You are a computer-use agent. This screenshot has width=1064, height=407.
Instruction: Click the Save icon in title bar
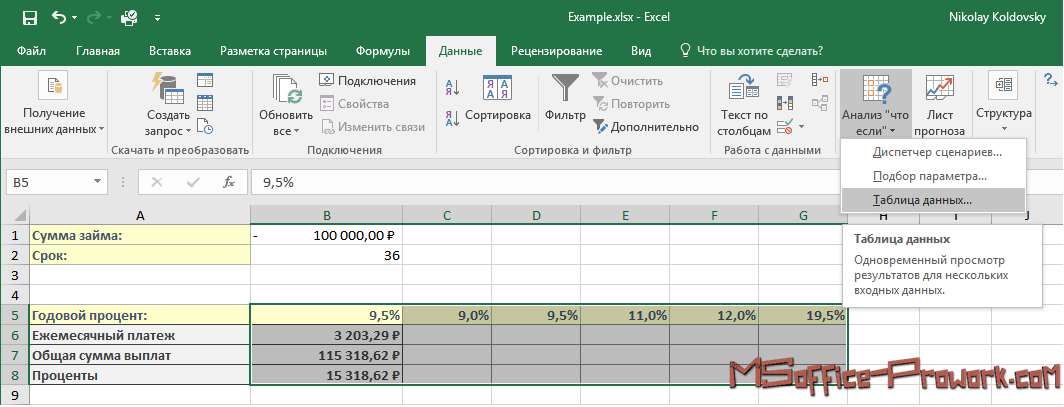(x=29, y=18)
